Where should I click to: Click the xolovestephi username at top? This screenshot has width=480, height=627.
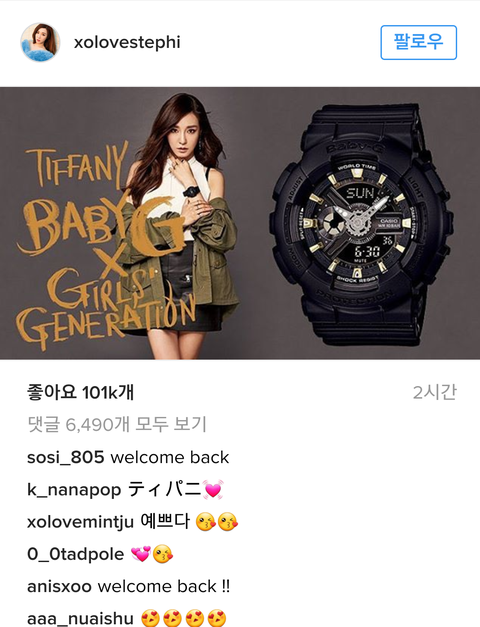tap(127, 42)
